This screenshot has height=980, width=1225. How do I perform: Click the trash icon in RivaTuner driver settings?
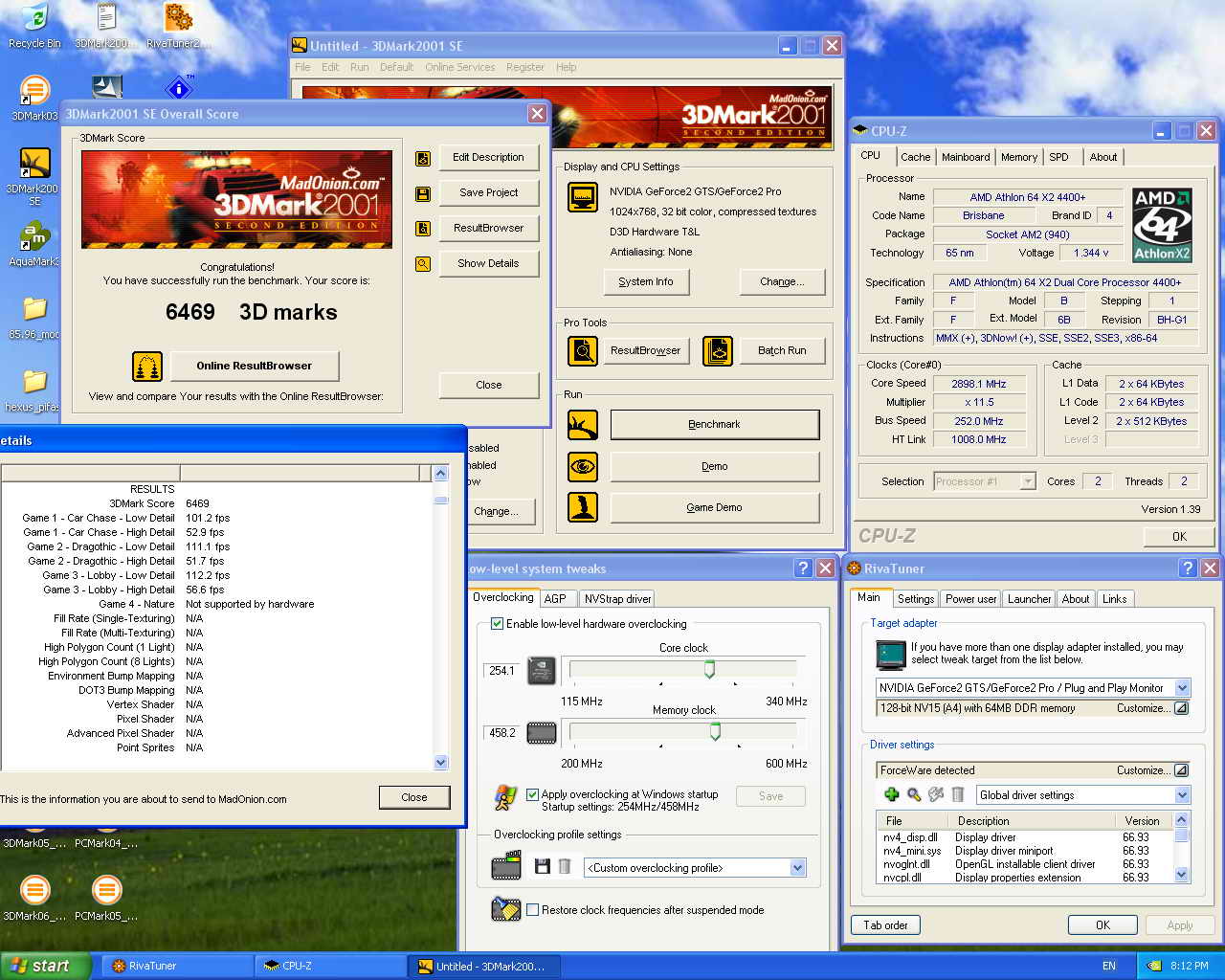pyautogui.click(x=957, y=794)
